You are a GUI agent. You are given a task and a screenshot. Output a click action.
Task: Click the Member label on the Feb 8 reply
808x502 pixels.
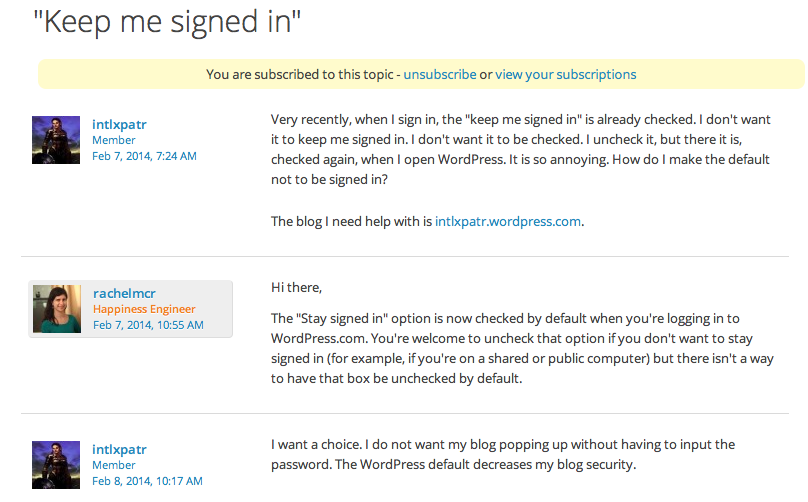(114, 465)
